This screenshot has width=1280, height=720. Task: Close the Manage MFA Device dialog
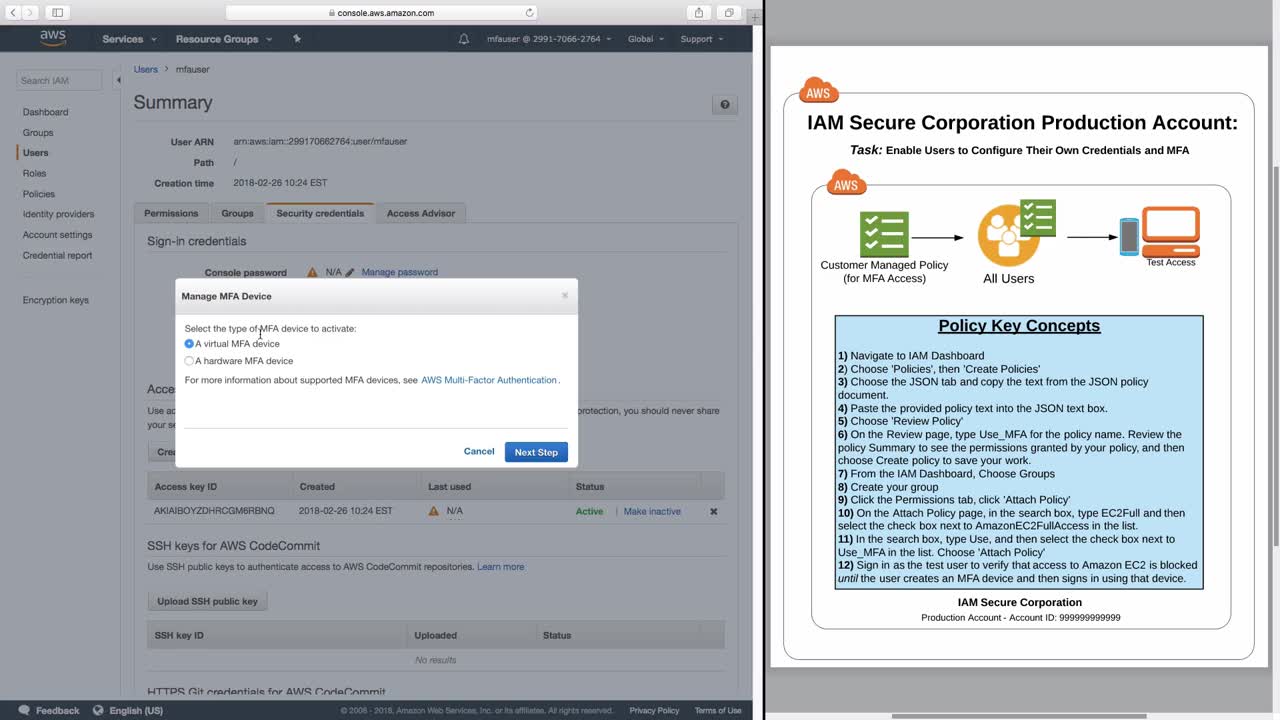click(565, 295)
